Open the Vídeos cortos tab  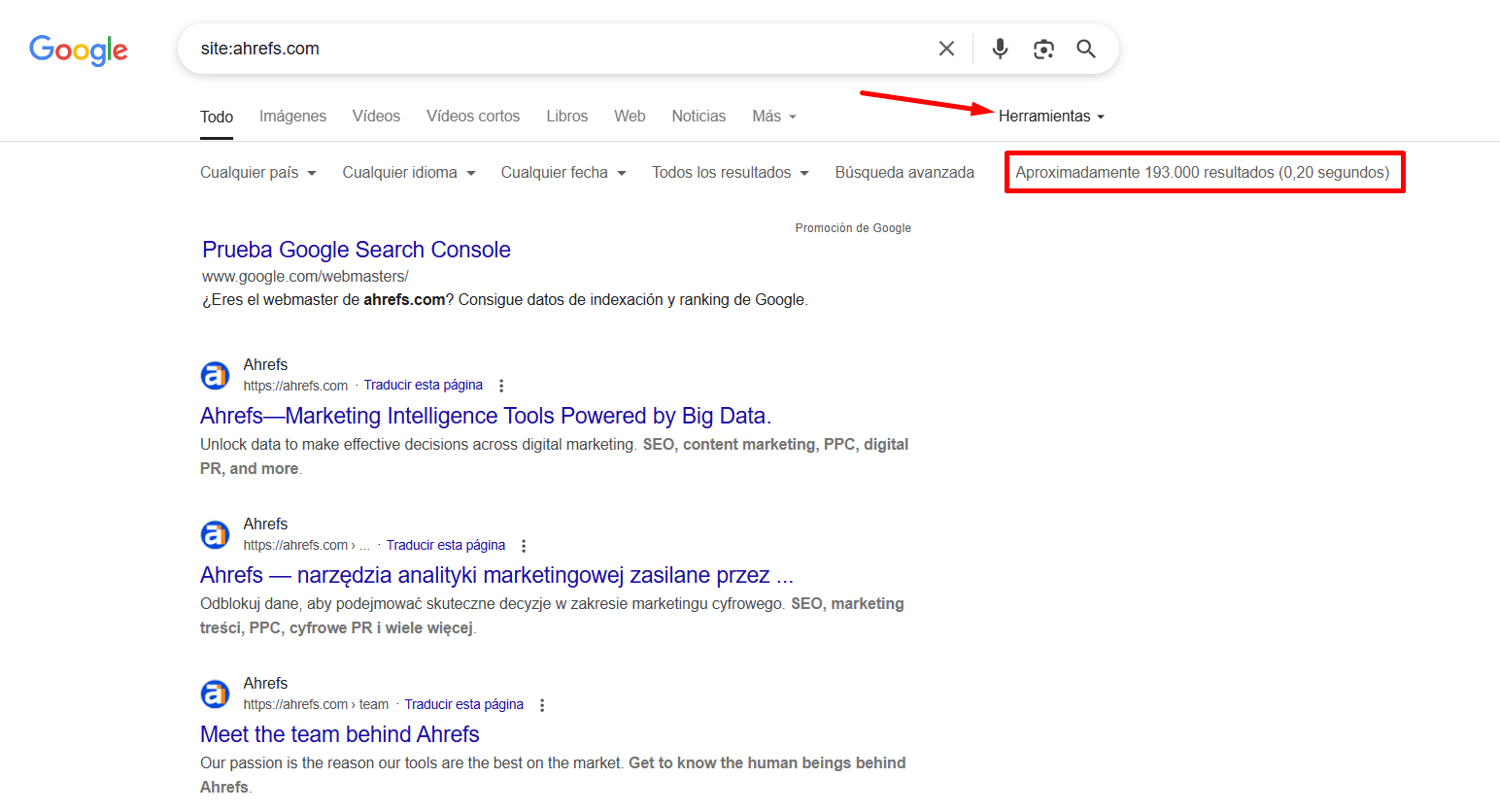pos(473,117)
